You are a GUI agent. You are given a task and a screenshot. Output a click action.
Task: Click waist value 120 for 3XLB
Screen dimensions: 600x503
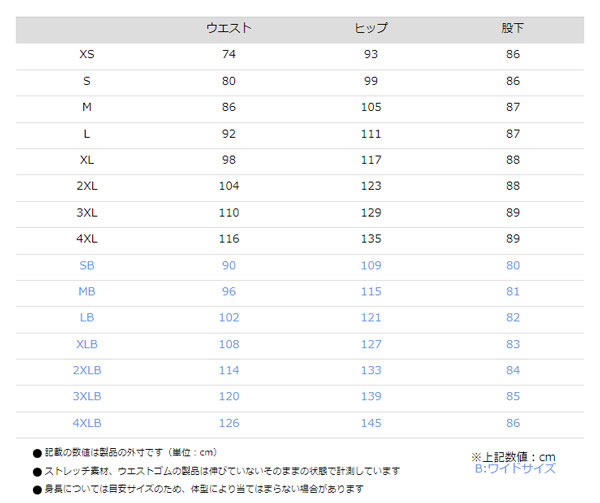point(229,396)
